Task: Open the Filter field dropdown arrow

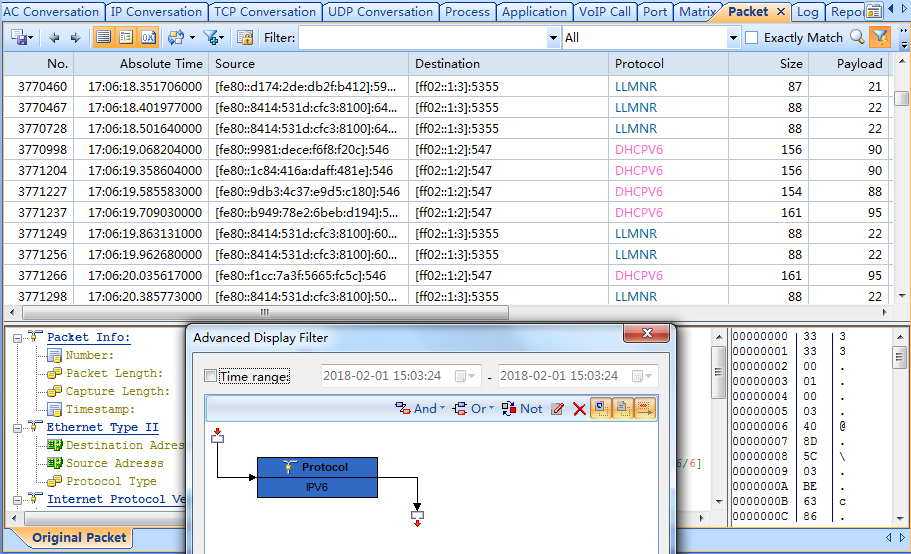Action: pyautogui.click(x=553, y=38)
